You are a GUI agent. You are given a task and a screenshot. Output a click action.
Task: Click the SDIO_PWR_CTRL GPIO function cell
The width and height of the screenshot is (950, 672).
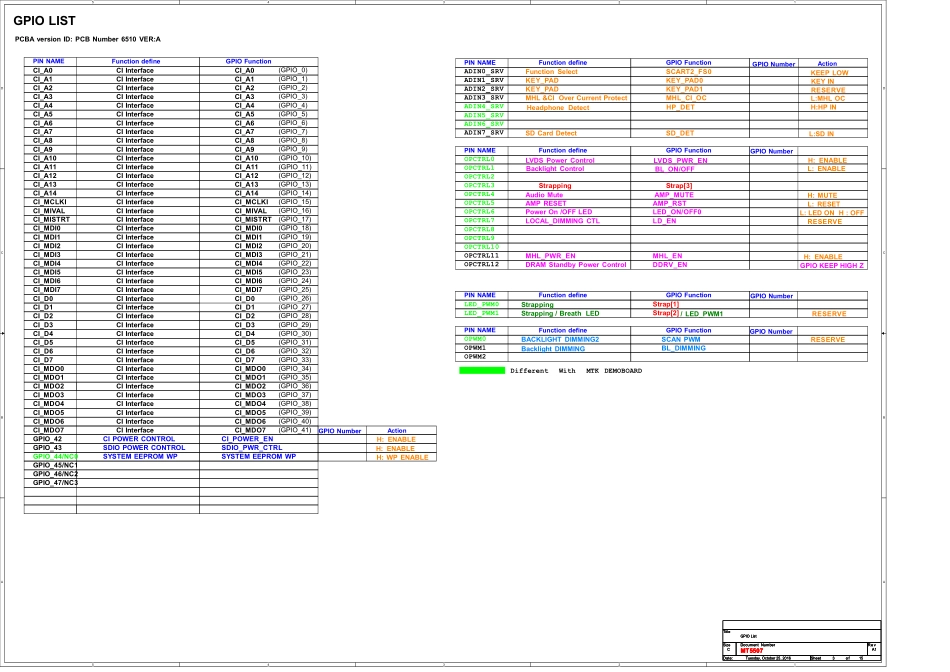pos(252,448)
